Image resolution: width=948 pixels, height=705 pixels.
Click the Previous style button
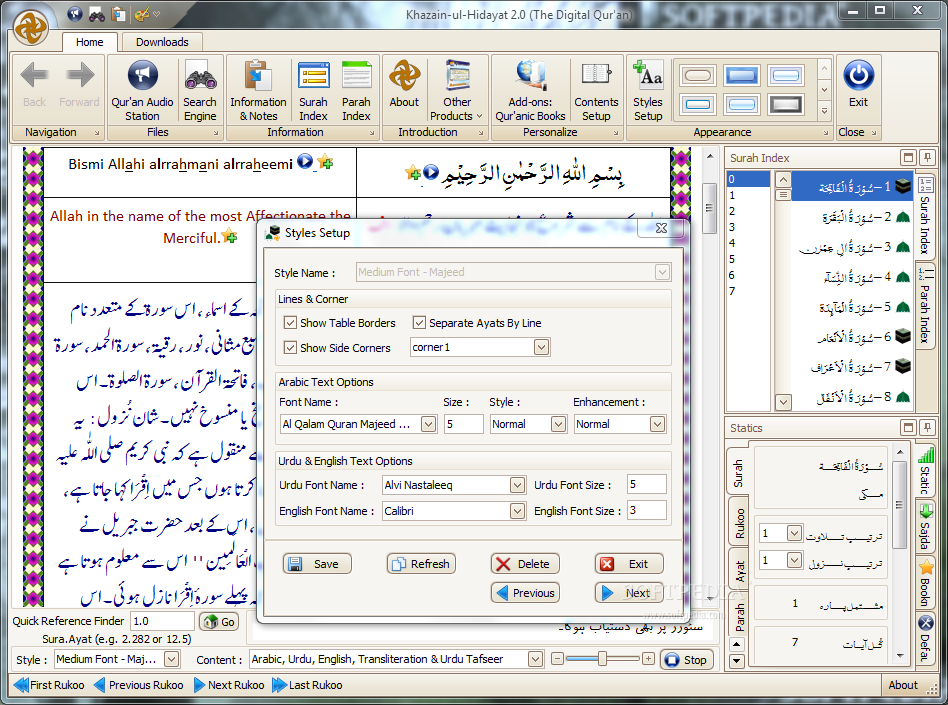click(525, 593)
